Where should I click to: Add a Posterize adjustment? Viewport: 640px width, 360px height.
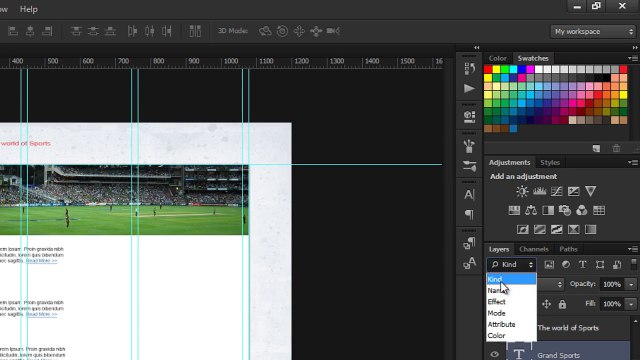(540, 229)
